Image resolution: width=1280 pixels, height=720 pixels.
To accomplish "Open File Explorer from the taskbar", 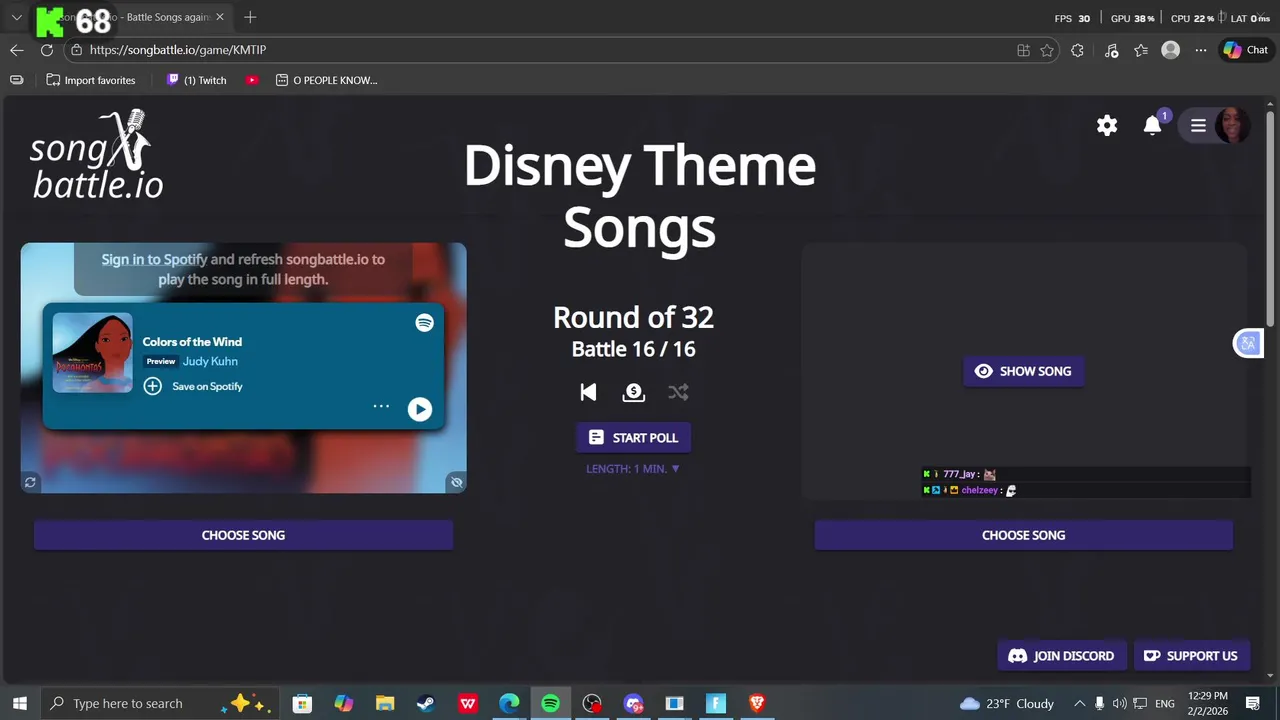I will click(x=385, y=703).
